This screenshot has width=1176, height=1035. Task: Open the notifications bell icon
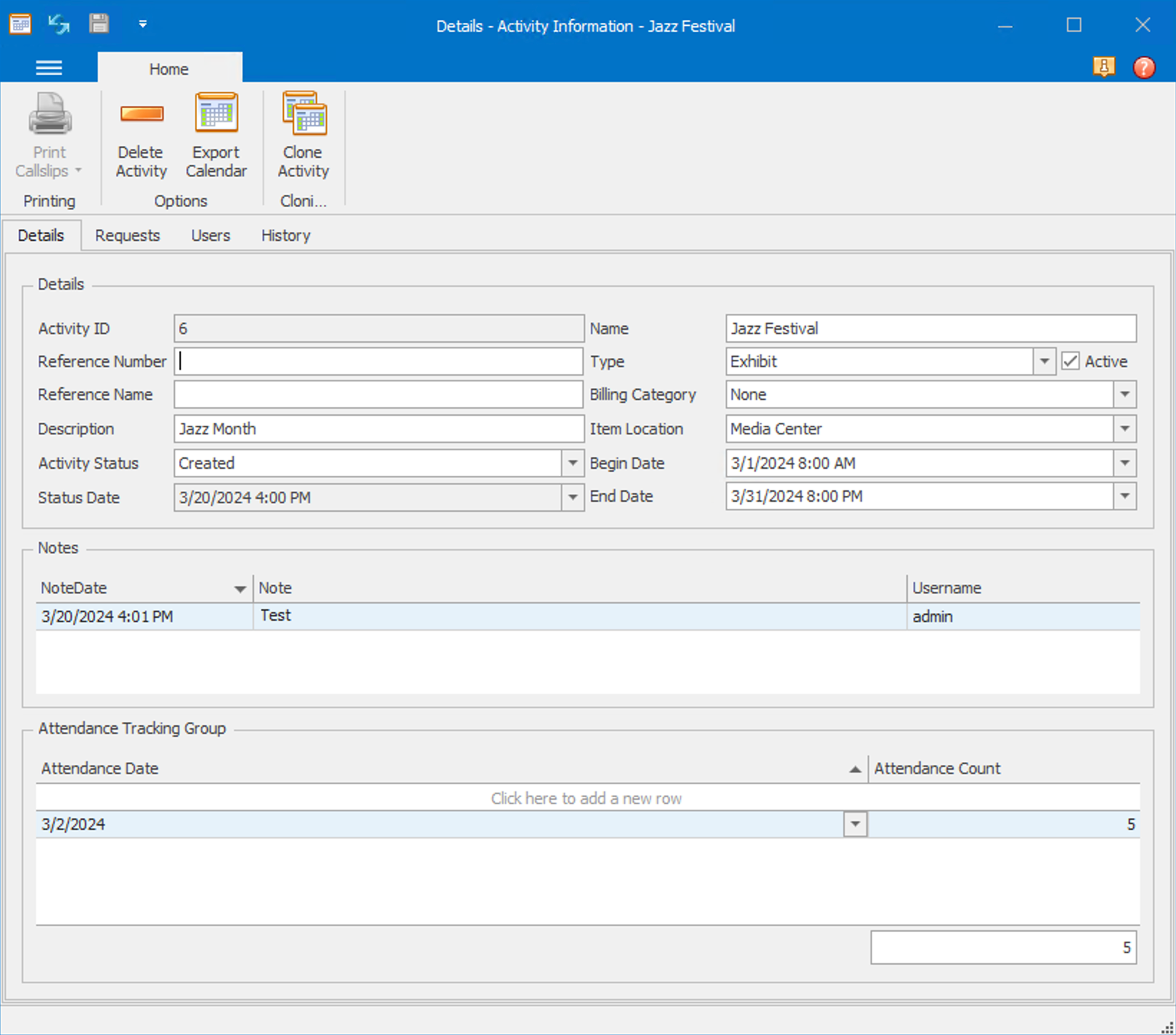click(x=1104, y=67)
